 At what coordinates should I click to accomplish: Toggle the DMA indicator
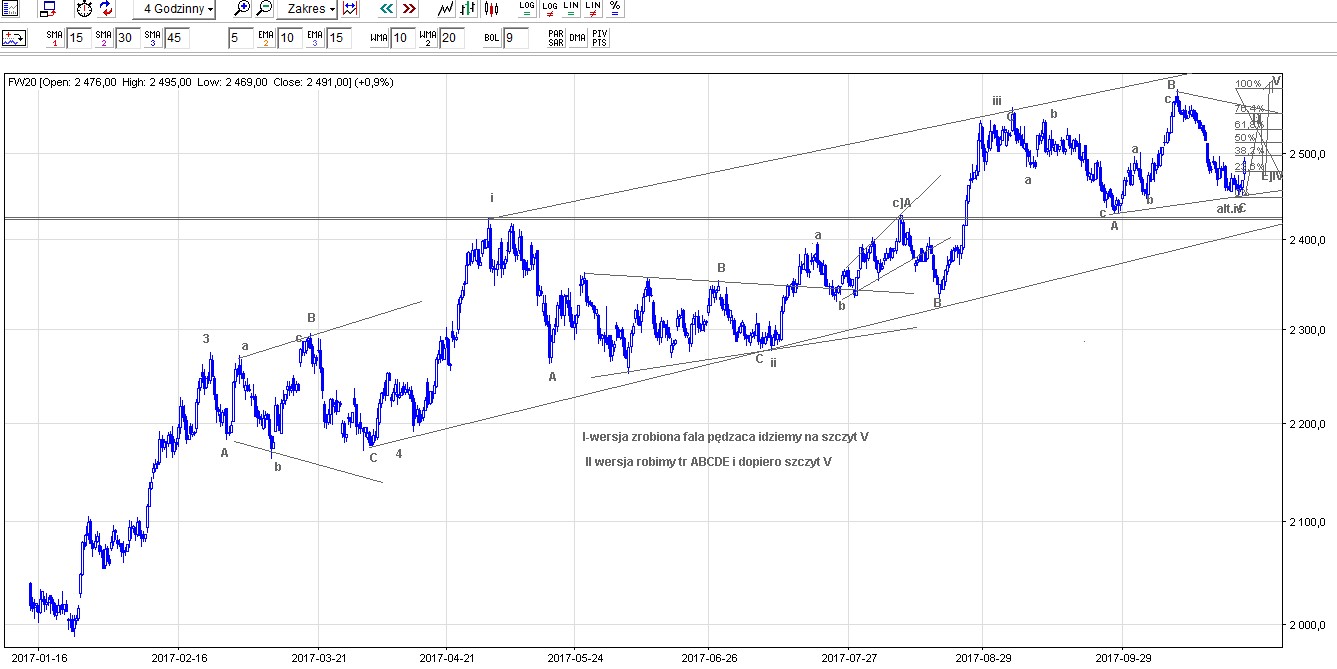pyautogui.click(x=578, y=38)
